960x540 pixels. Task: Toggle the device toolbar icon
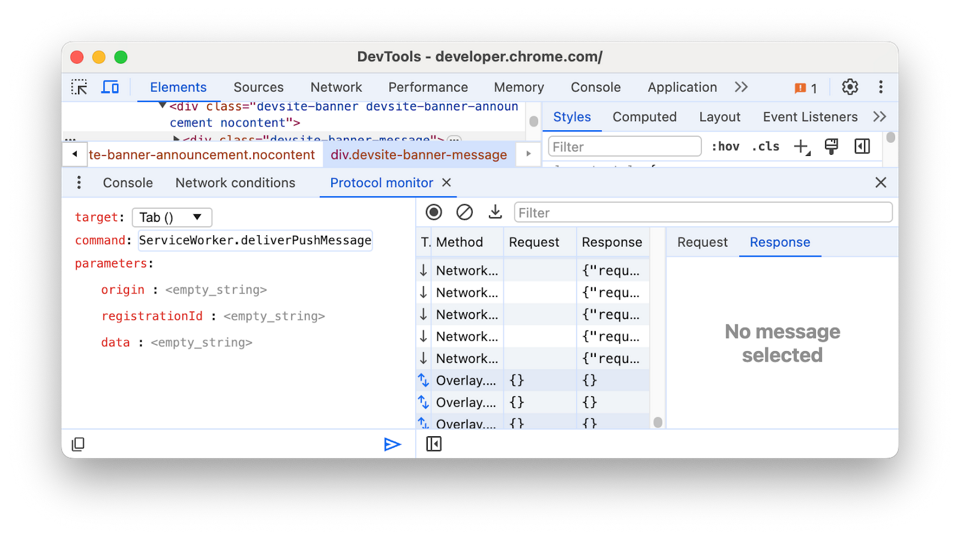pos(110,88)
